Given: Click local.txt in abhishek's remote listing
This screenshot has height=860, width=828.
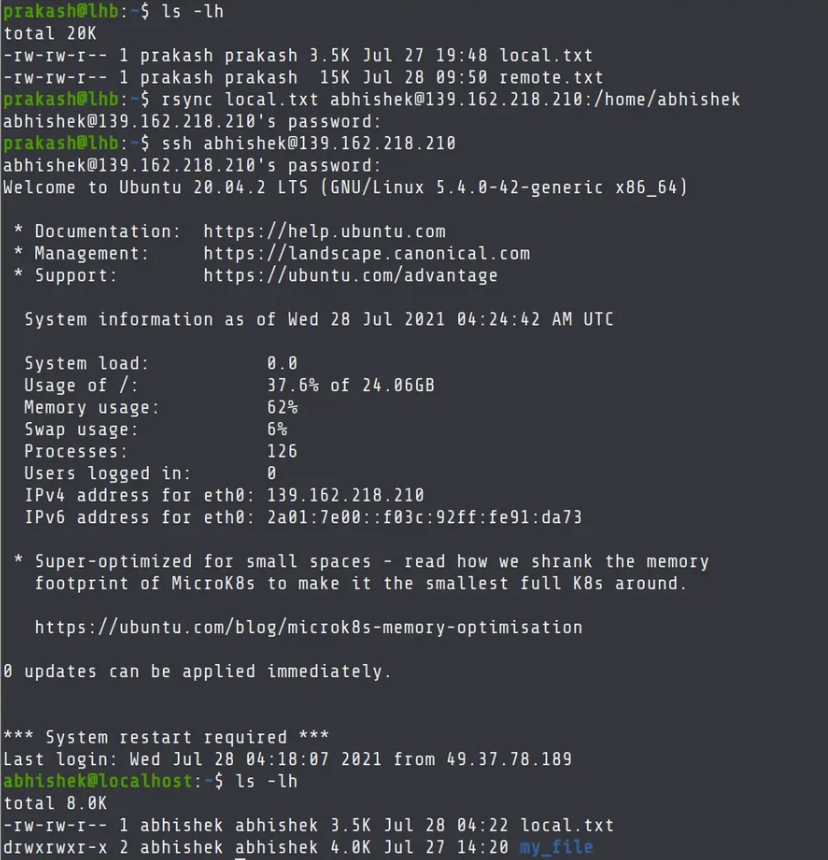Looking at the screenshot, I should (556, 825).
